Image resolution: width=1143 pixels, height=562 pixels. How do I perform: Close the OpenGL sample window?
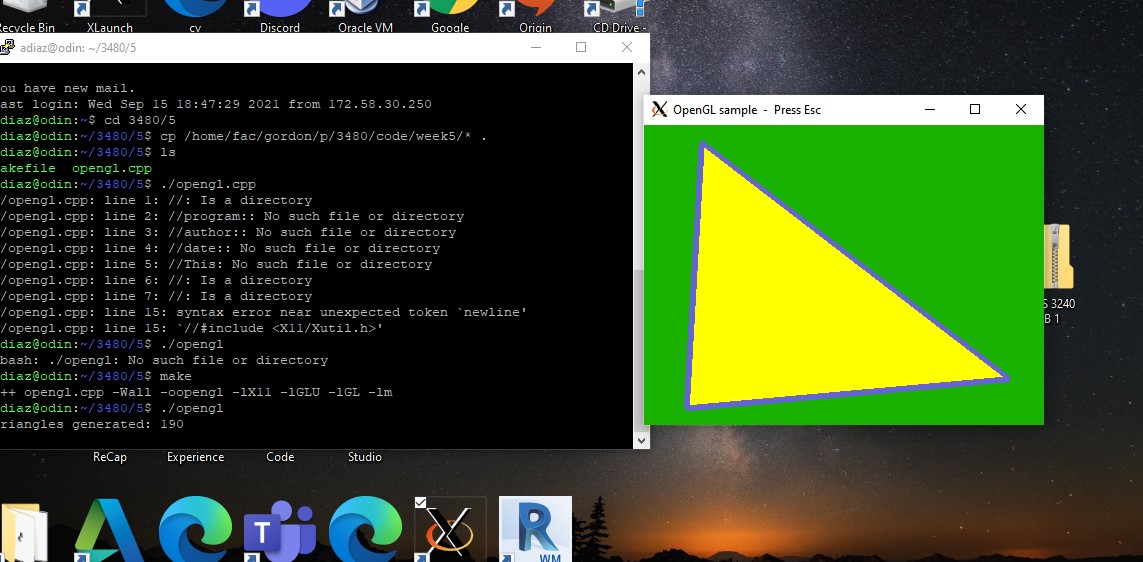[1021, 109]
